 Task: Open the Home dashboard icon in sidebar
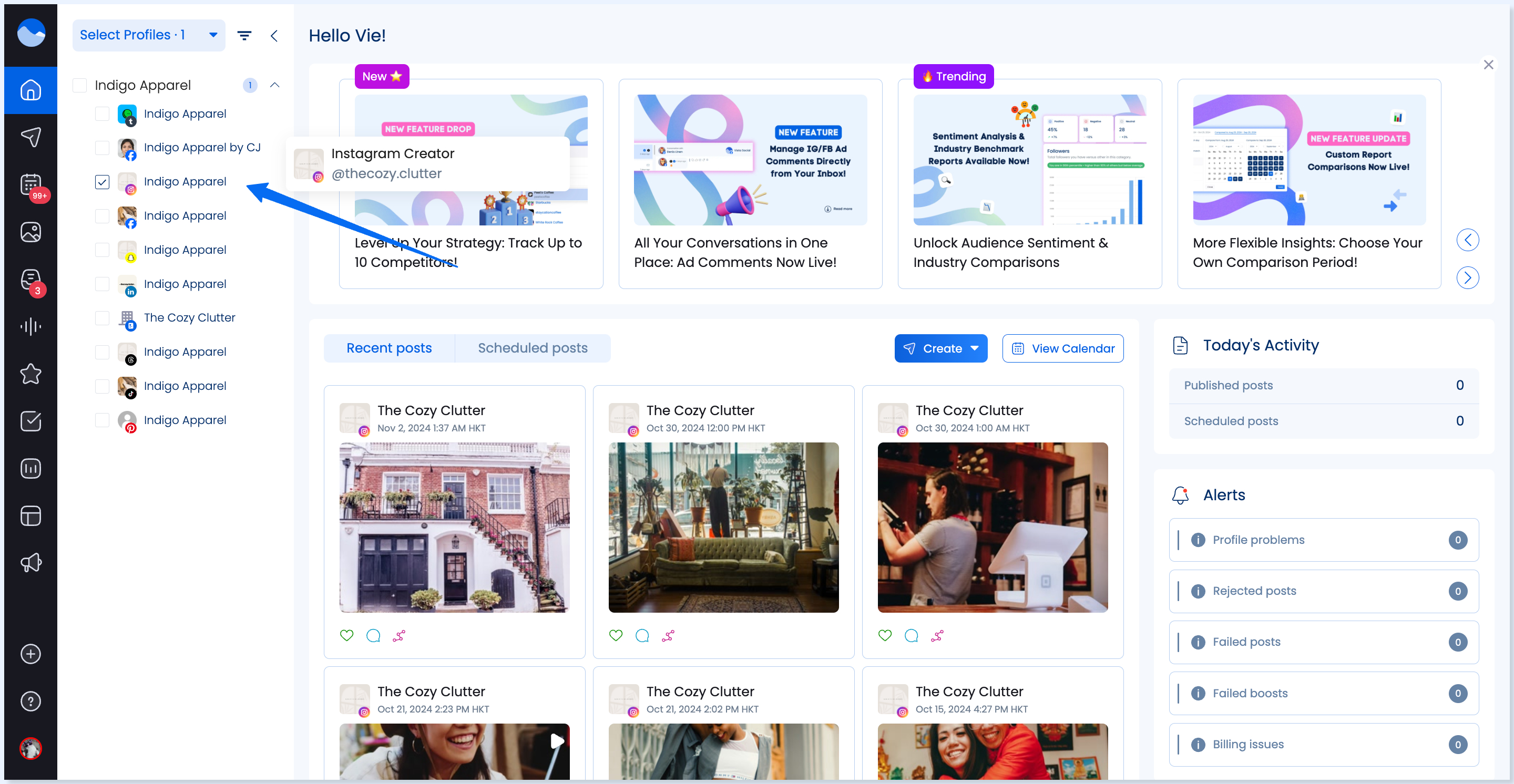[x=30, y=90]
